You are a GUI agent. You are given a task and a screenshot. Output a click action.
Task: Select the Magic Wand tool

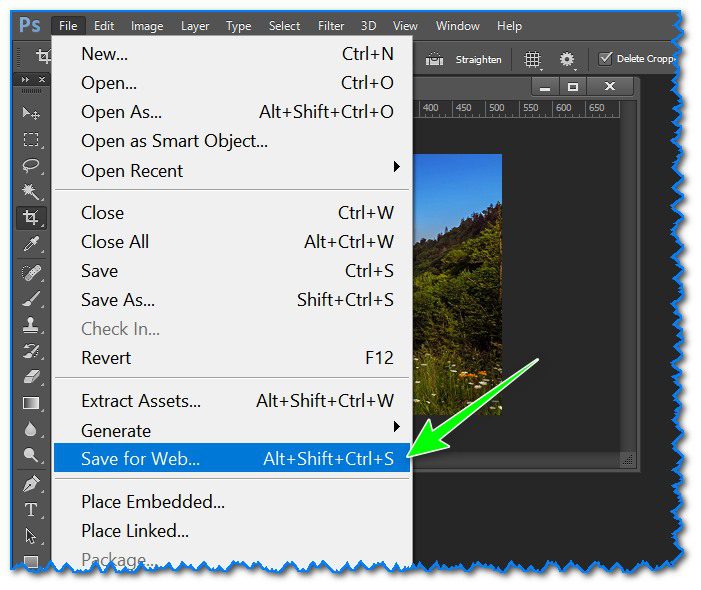[31, 192]
